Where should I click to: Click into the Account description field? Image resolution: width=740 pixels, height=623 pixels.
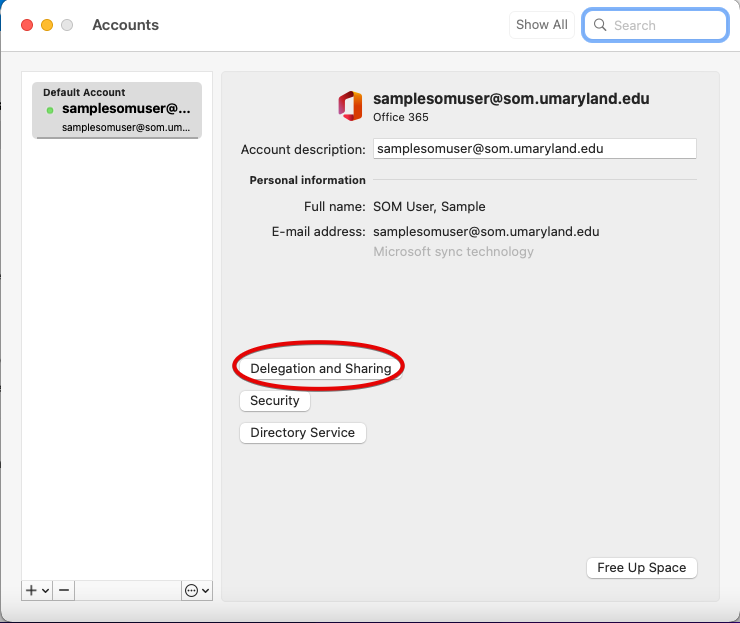534,149
